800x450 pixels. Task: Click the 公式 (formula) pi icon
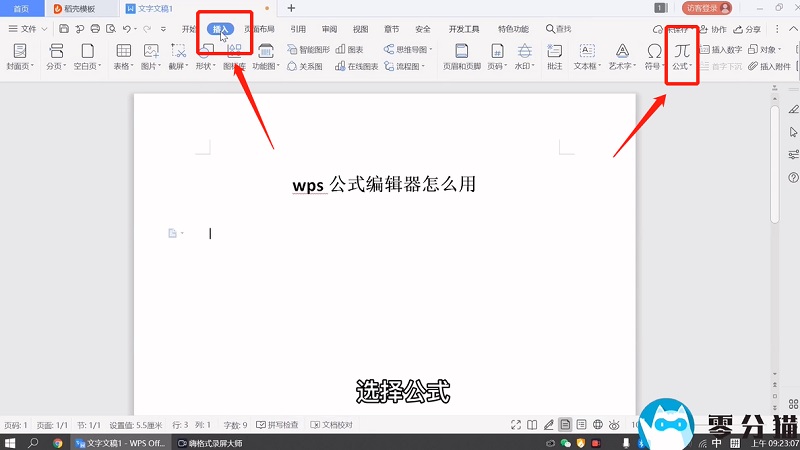tap(682, 51)
